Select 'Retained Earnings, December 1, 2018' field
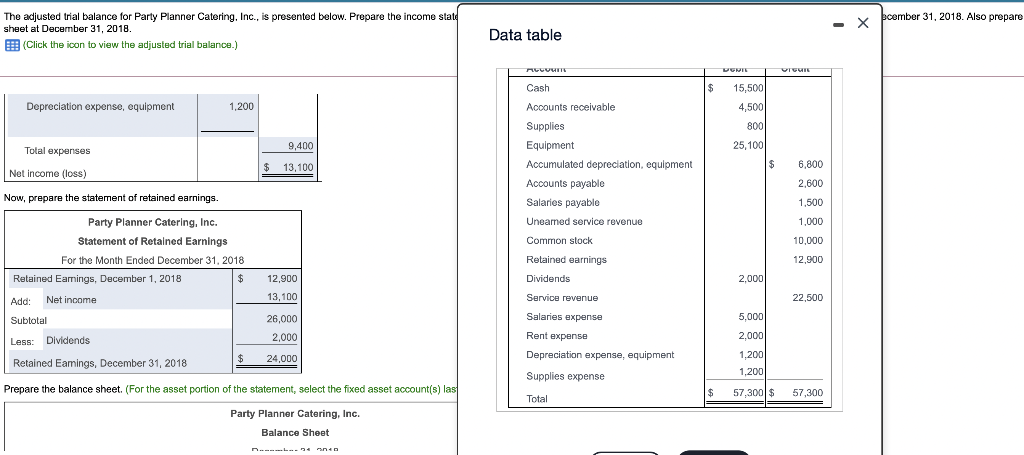 point(119,279)
